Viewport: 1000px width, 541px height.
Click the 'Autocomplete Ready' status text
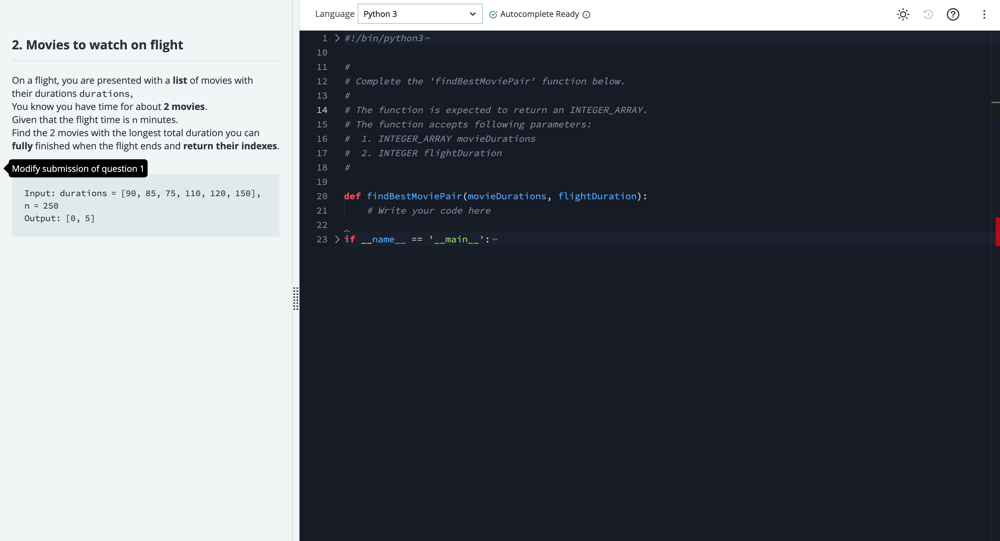(x=540, y=14)
